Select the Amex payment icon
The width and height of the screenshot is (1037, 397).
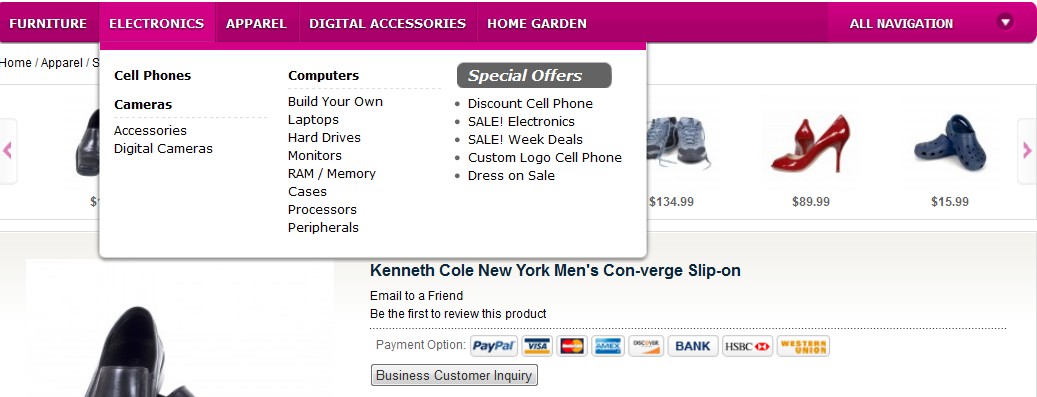[607, 346]
